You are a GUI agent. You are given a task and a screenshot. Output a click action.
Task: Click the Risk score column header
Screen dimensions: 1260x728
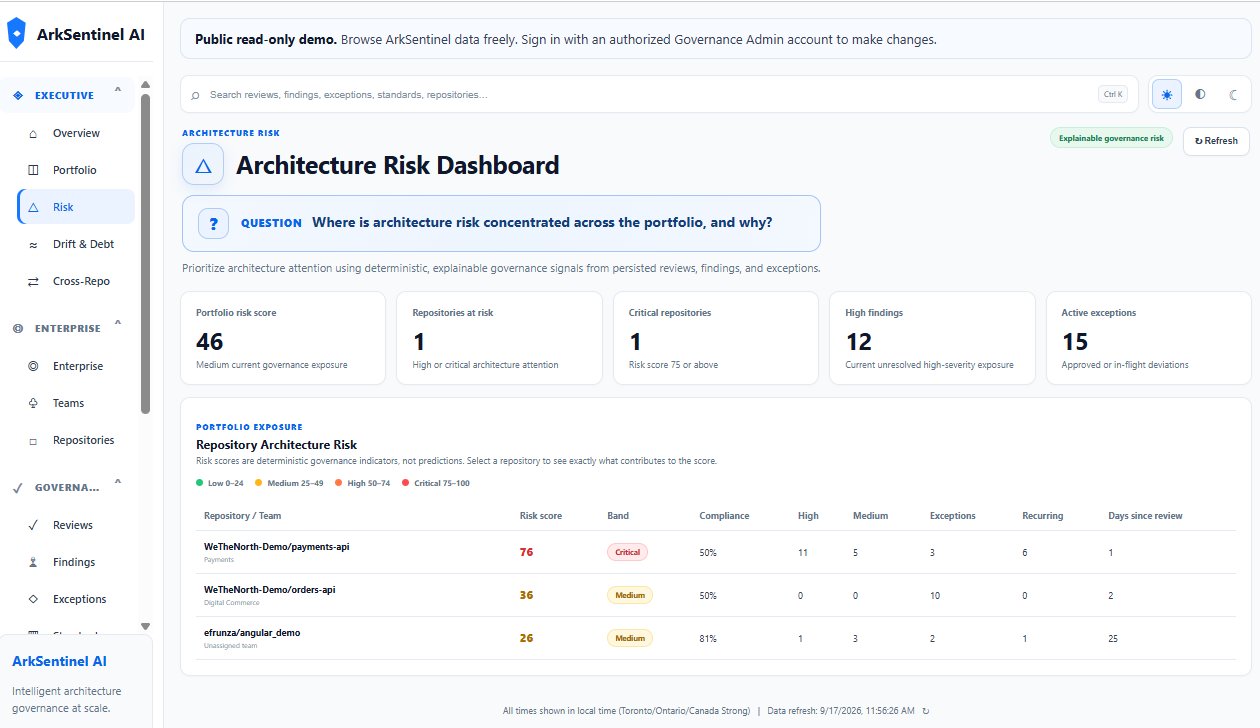coord(541,516)
